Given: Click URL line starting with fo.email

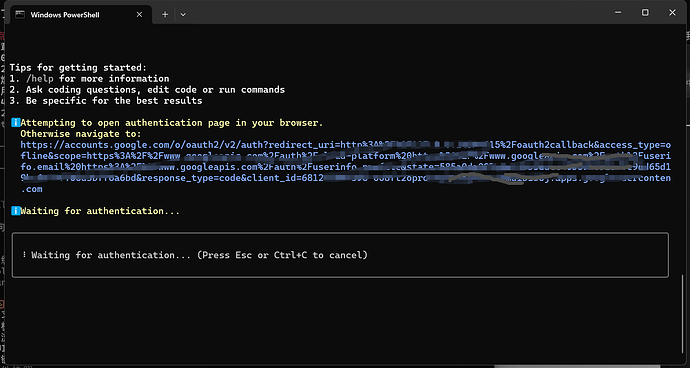Looking at the screenshot, I should [x=346, y=167].
